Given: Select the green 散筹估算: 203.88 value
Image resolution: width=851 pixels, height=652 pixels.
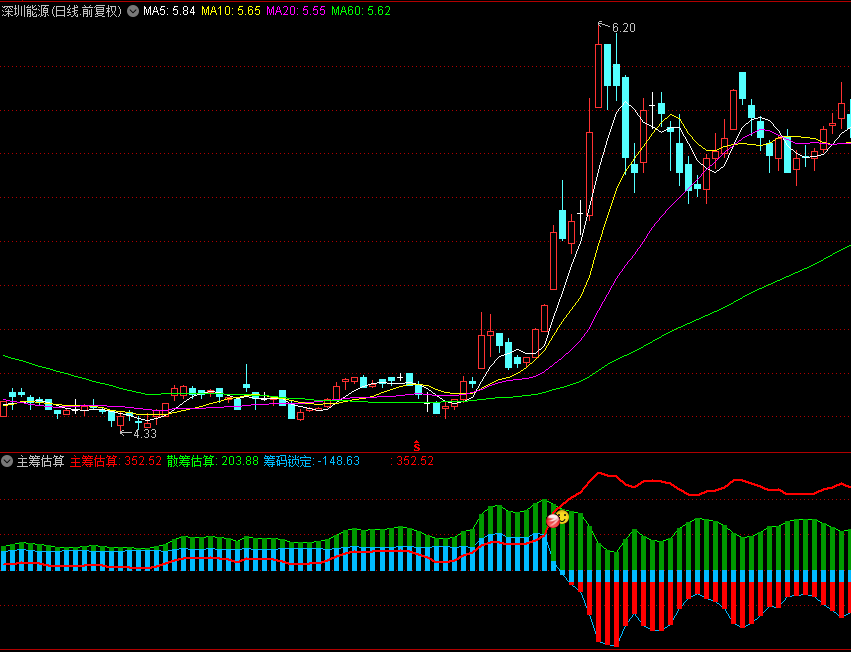Looking at the screenshot, I should click(x=213, y=461).
